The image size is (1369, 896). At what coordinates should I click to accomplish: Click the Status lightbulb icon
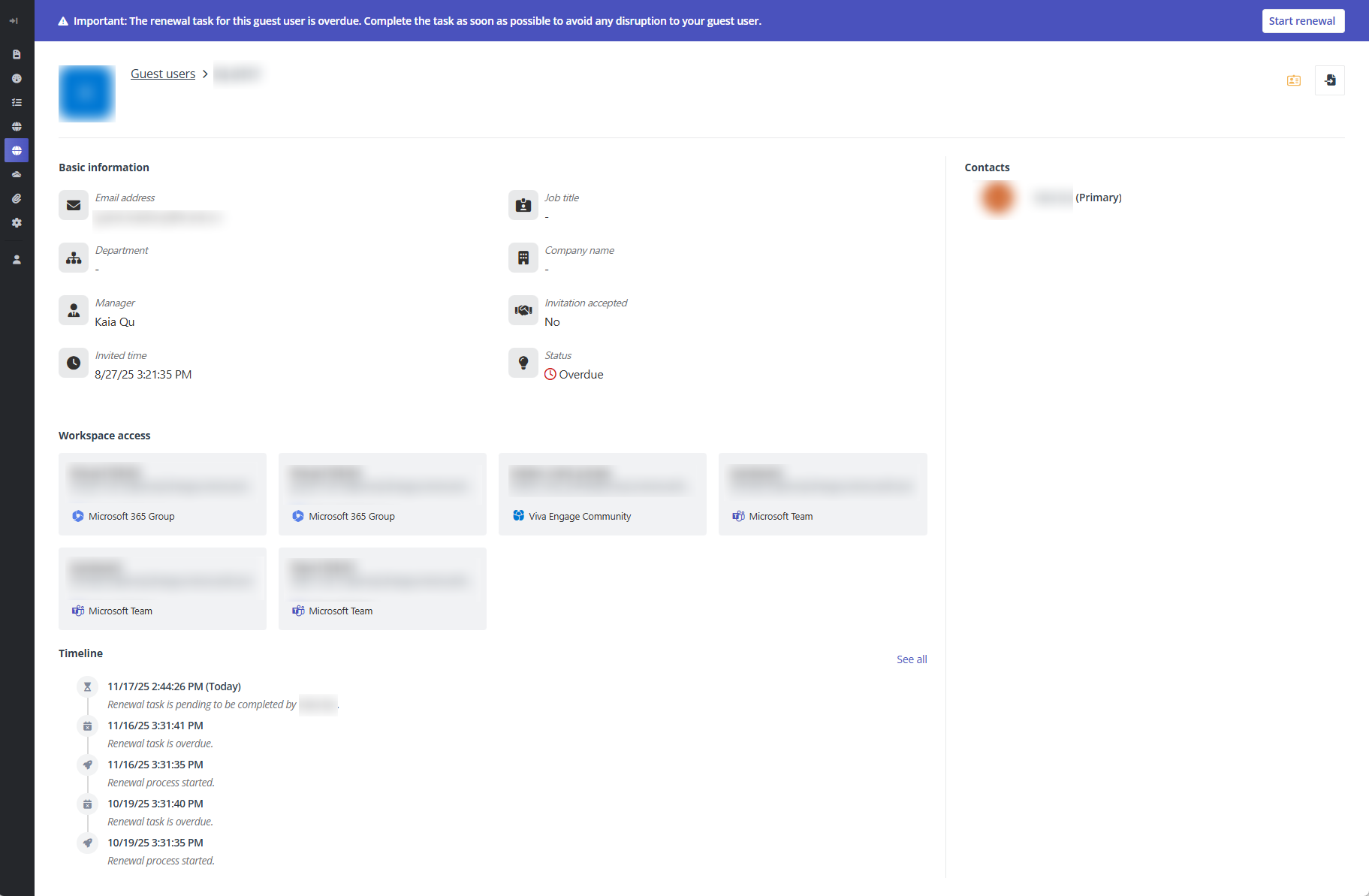[523, 363]
